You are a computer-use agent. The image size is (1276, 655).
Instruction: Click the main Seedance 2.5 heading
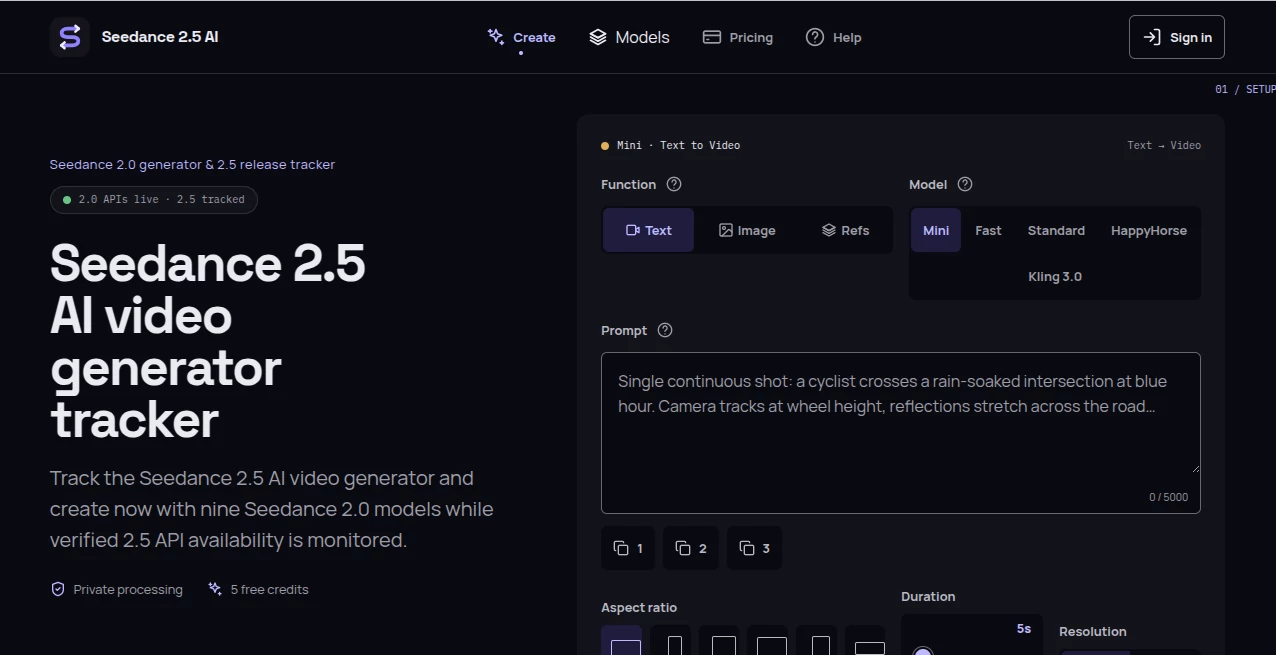pyautogui.click(x=208, y=341)
